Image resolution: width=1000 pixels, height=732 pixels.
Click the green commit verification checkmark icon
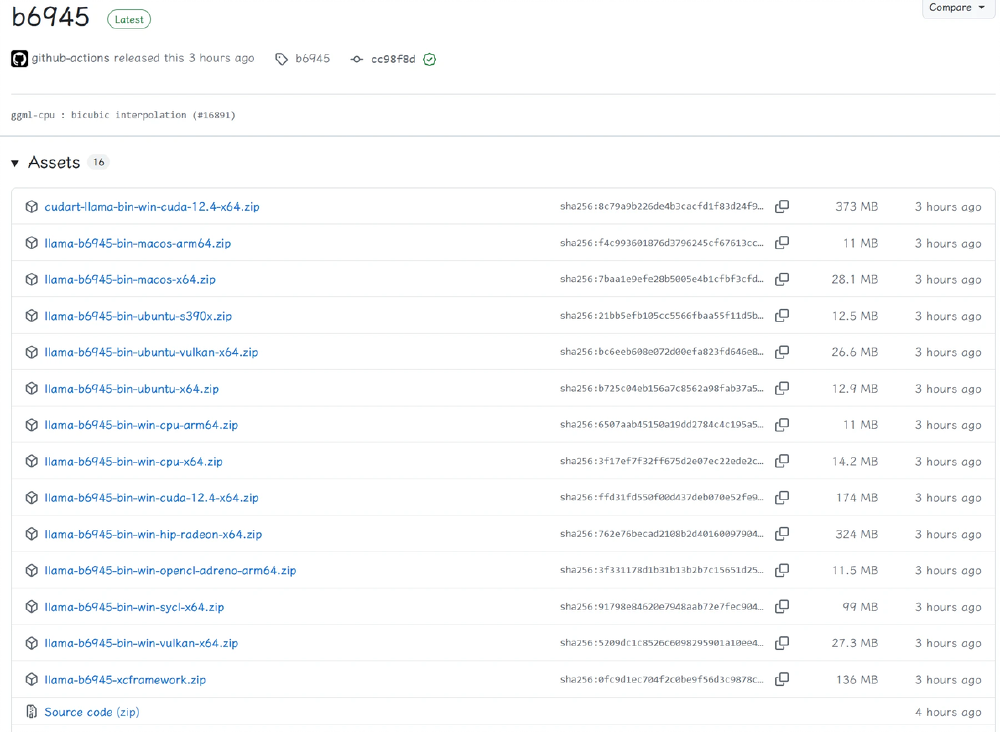(x=429, y=59)
